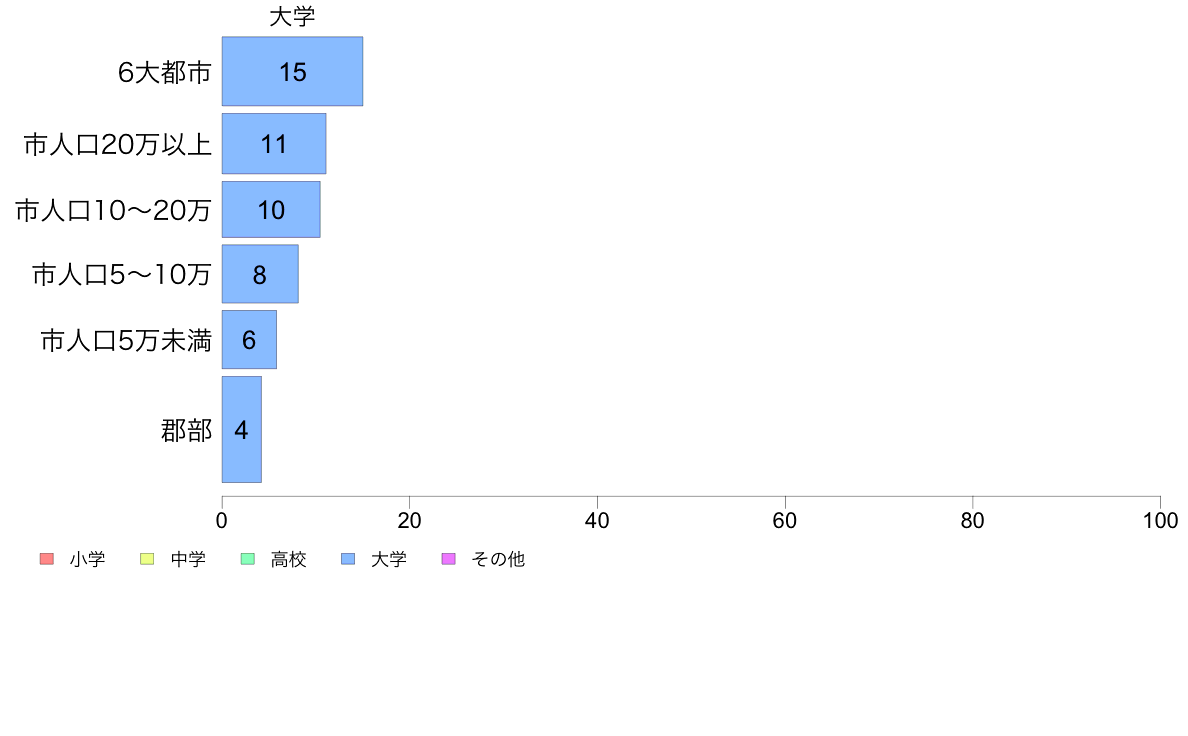
Task: Select the 市人口10〜20万 bar showing 10
Action: 271,209
